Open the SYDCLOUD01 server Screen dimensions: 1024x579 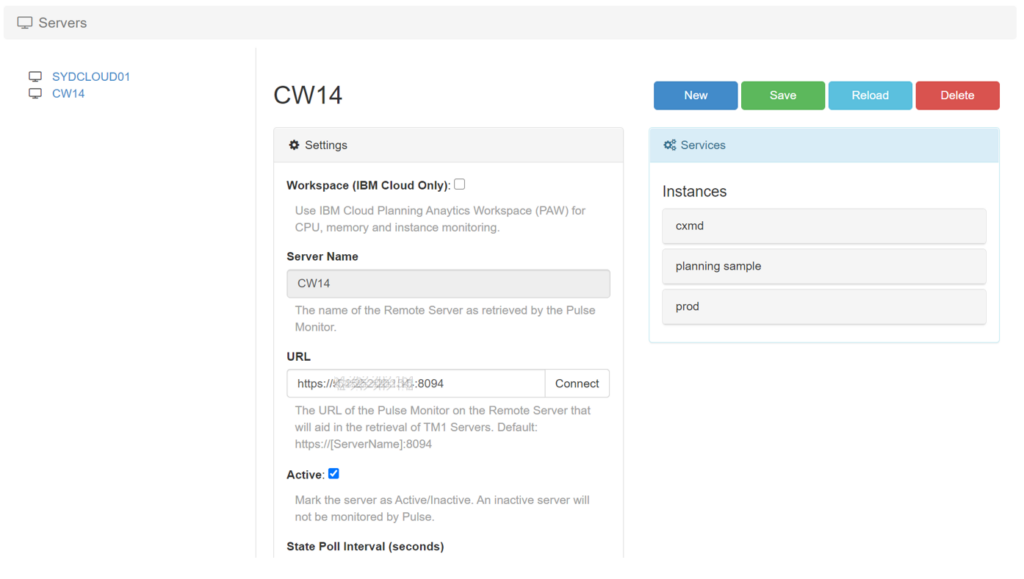click(x=91, y=77)
